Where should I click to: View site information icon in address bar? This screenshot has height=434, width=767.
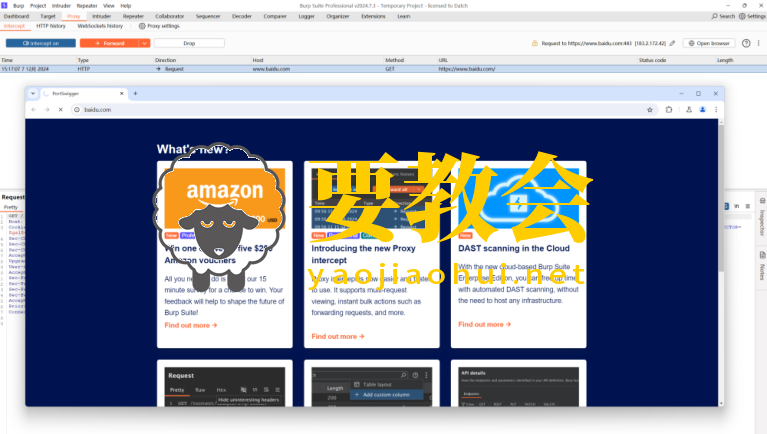point(77,110)
